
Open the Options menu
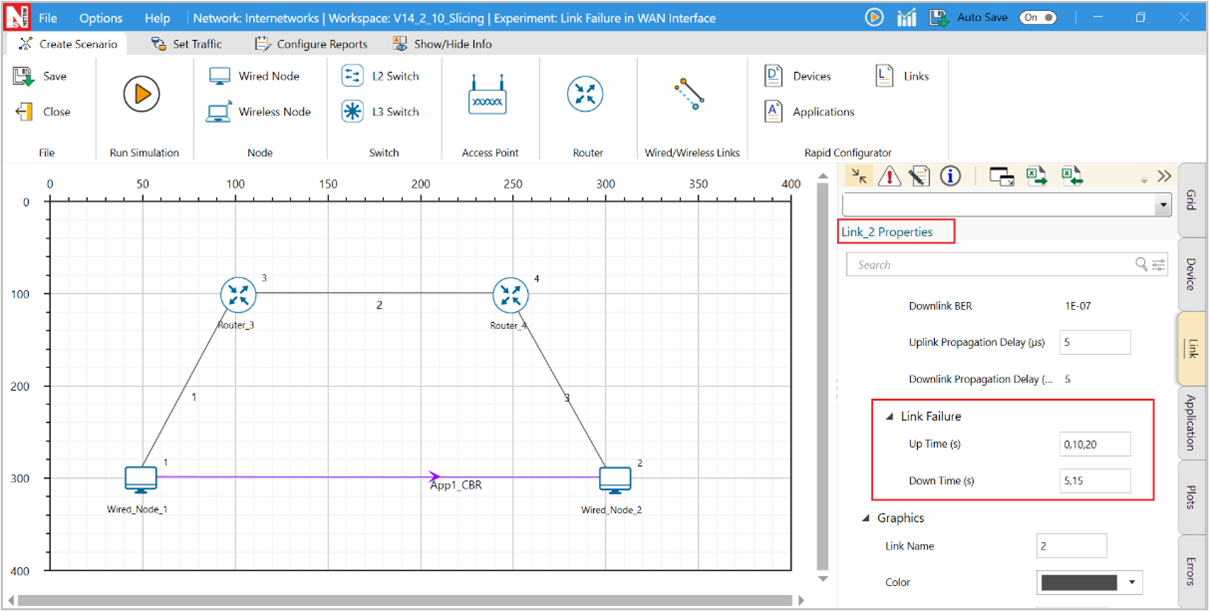[100, 18]
